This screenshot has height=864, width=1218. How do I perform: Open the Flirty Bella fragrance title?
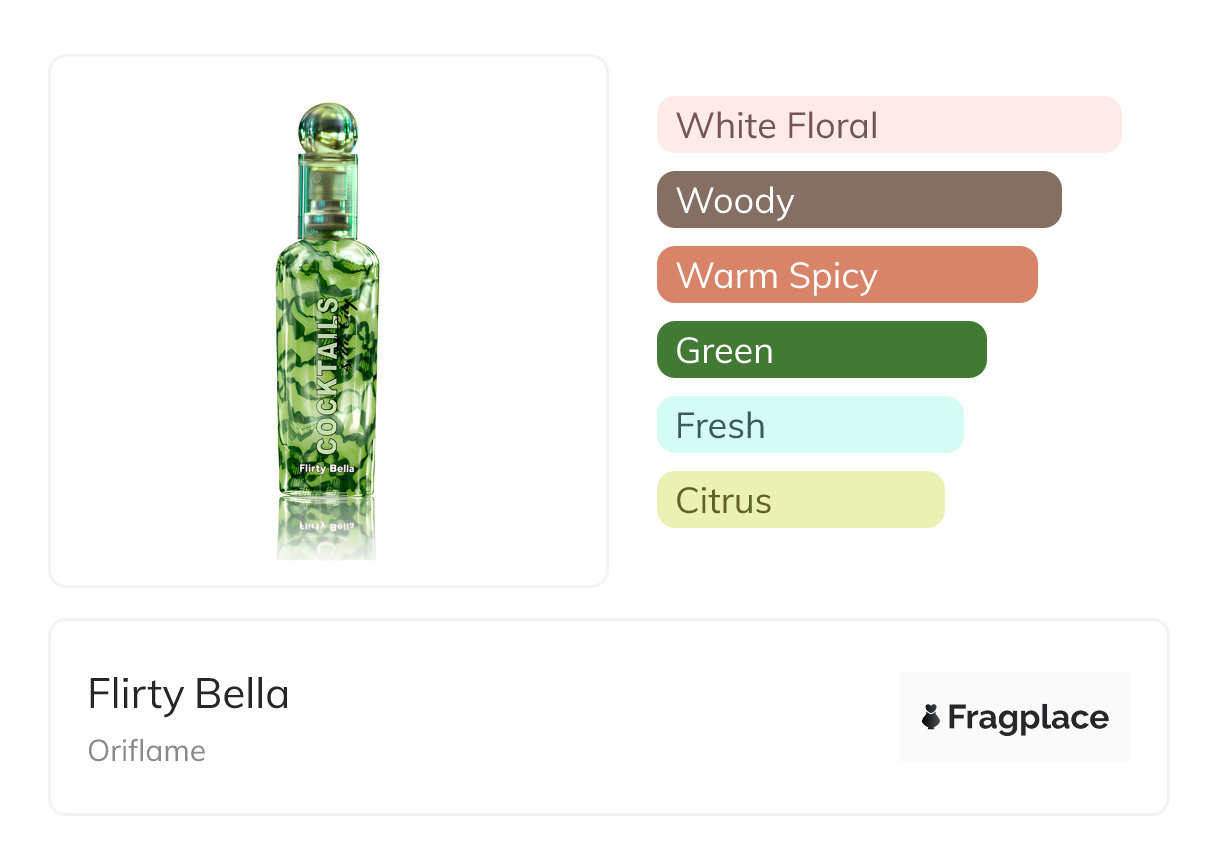[x=188, y=694]
